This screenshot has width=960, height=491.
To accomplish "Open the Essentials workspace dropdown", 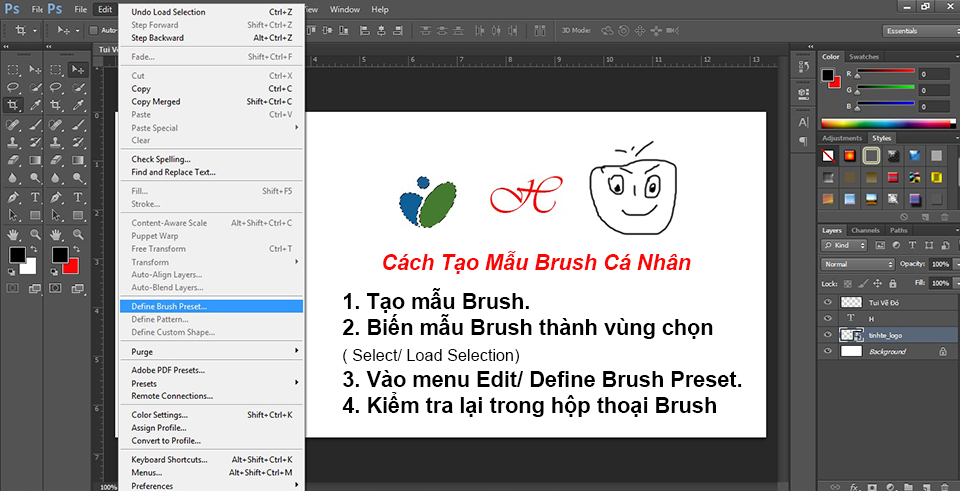I will (920, 31).
